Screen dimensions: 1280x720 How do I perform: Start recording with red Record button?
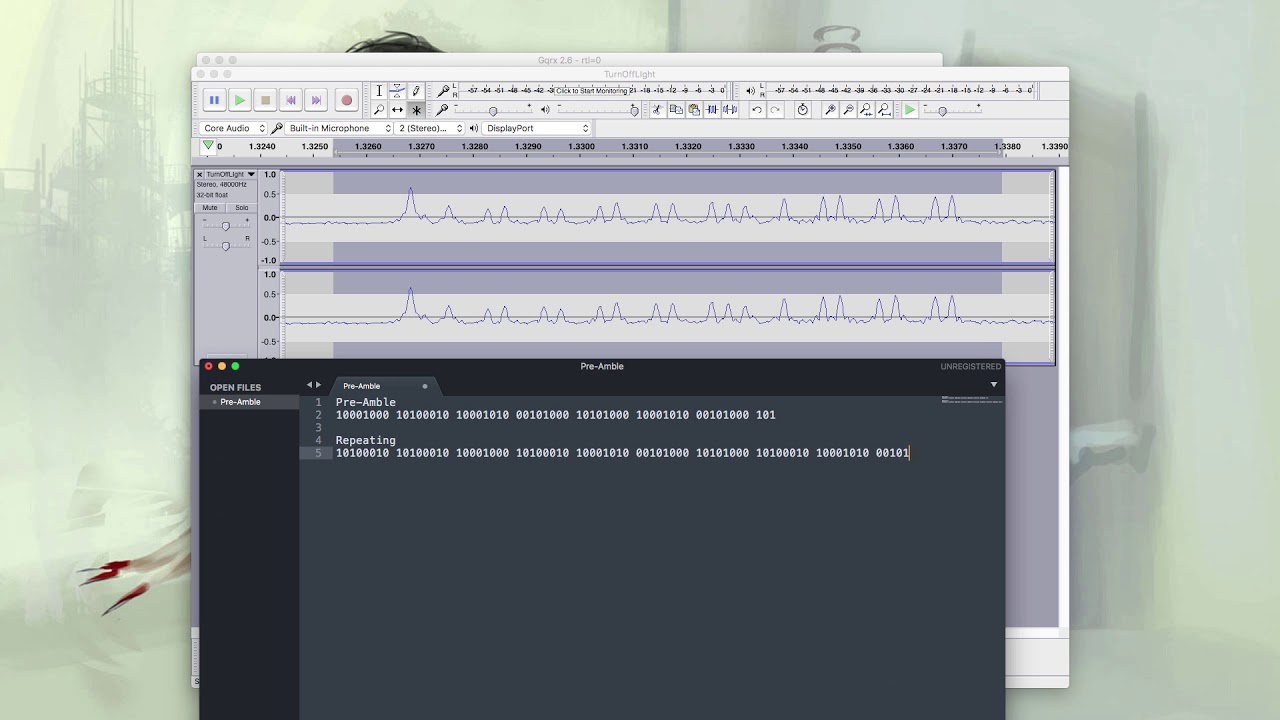(x=346, y=100)
